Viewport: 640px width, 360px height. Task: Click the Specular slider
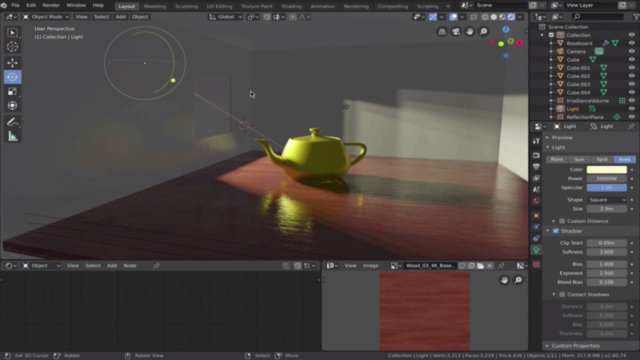click(607, 188)
